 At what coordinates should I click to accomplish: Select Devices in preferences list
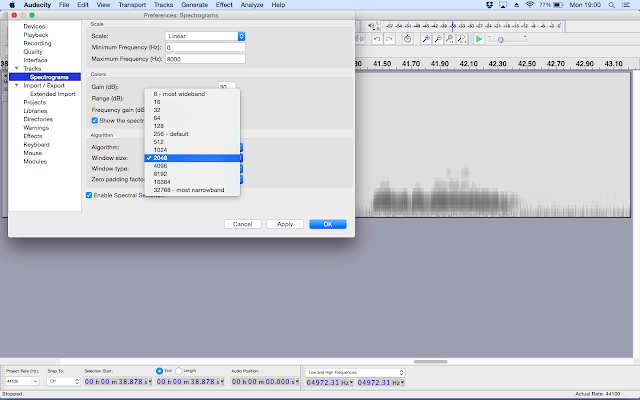(34, 26)
